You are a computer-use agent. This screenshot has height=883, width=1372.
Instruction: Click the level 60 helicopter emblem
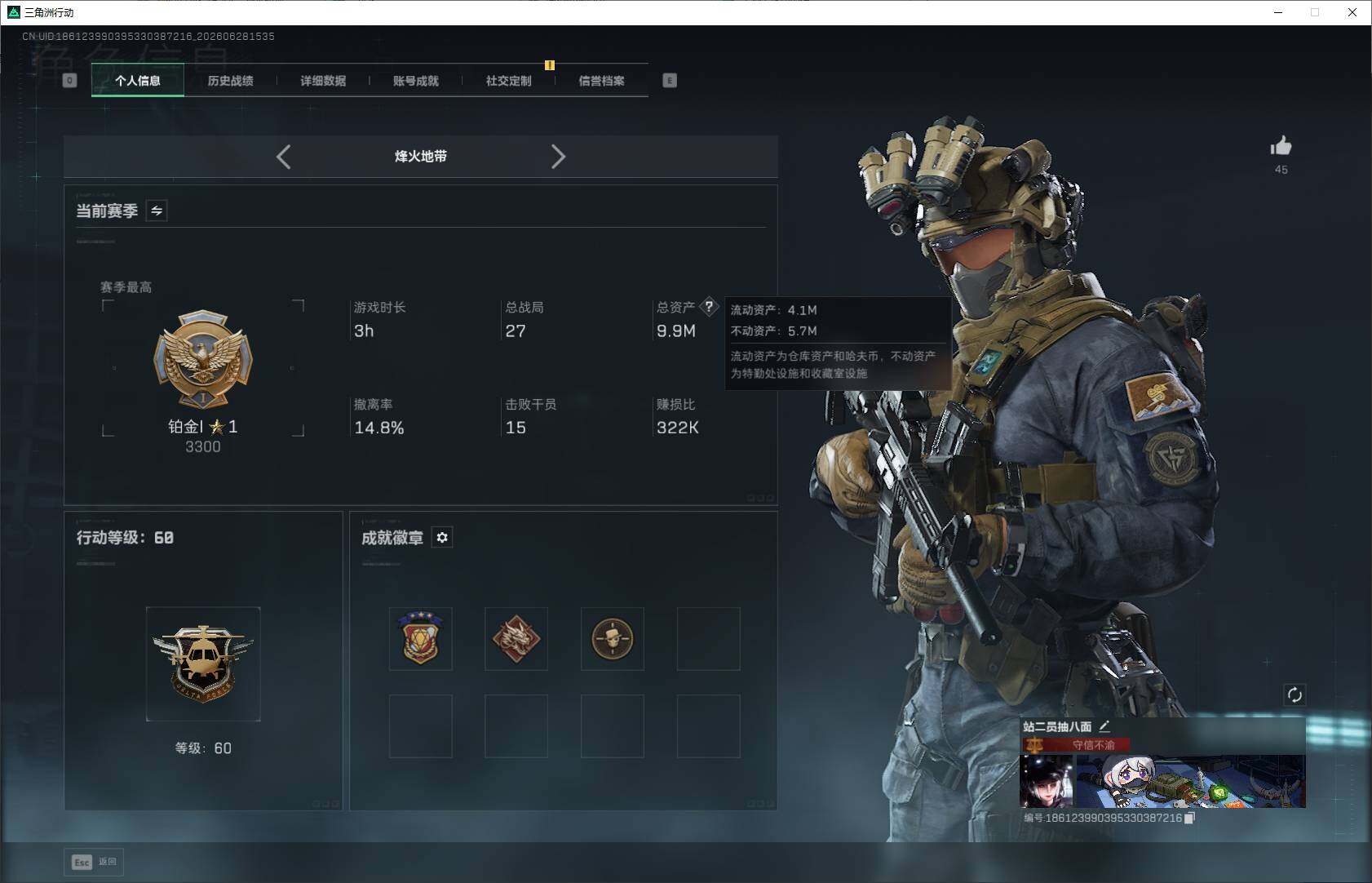[x=203, y=664]
